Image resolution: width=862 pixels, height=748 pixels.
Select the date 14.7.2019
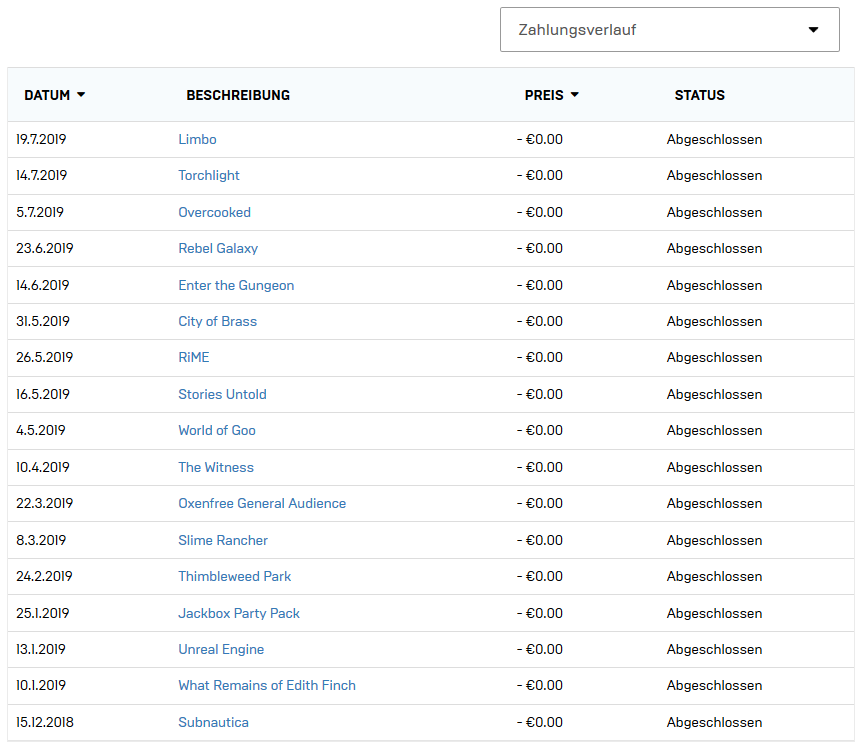point(41,176)
